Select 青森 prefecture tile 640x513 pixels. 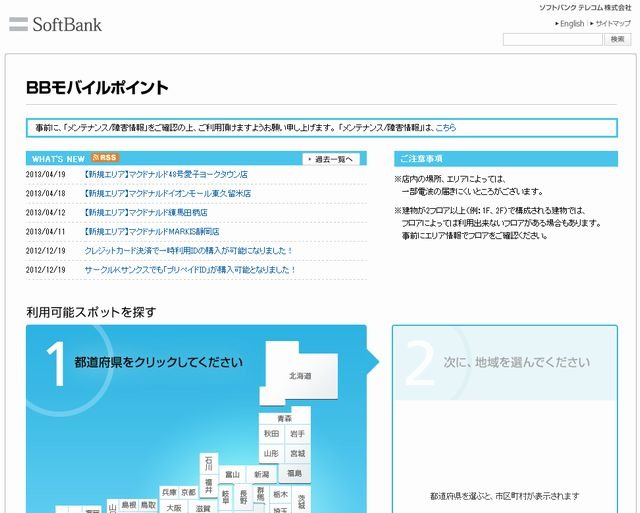coord(284,418)
